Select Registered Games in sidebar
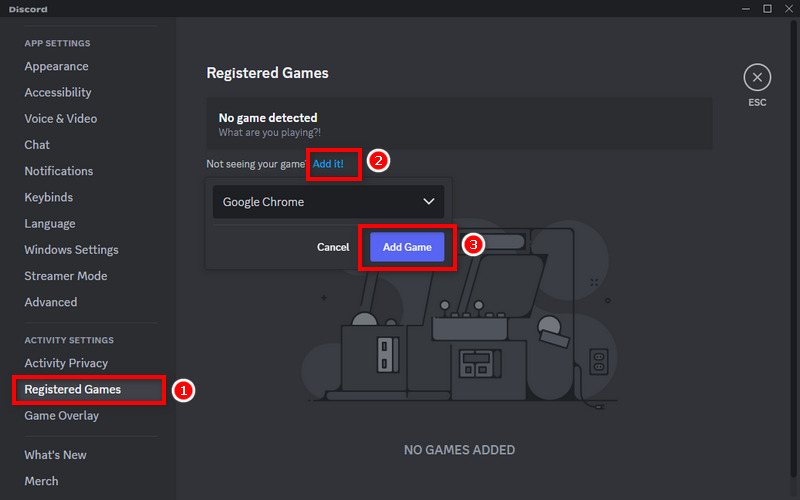This screenshot has width=800, height=500. [72, 389]
